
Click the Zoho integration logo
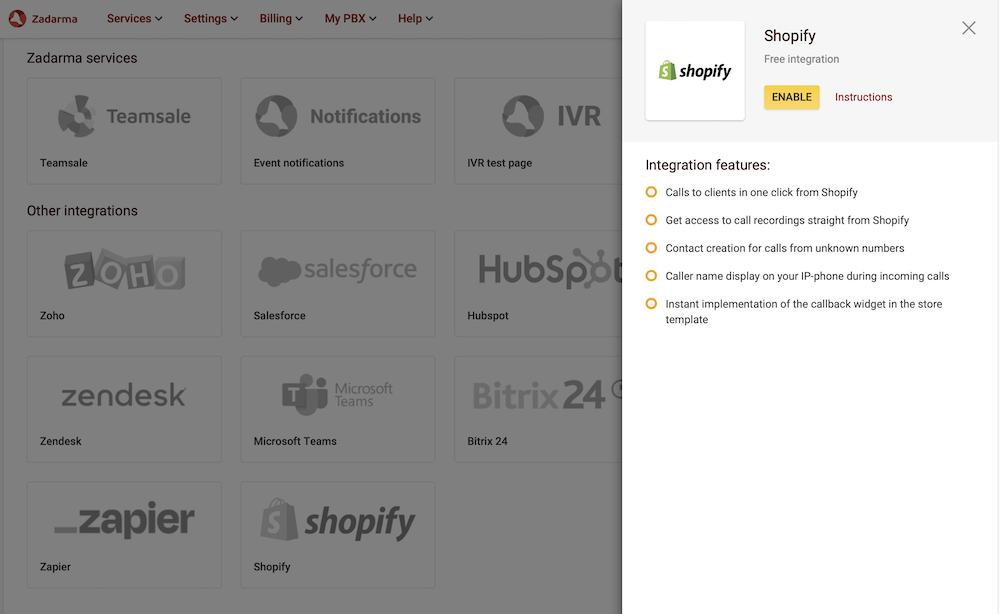(123, 268)
